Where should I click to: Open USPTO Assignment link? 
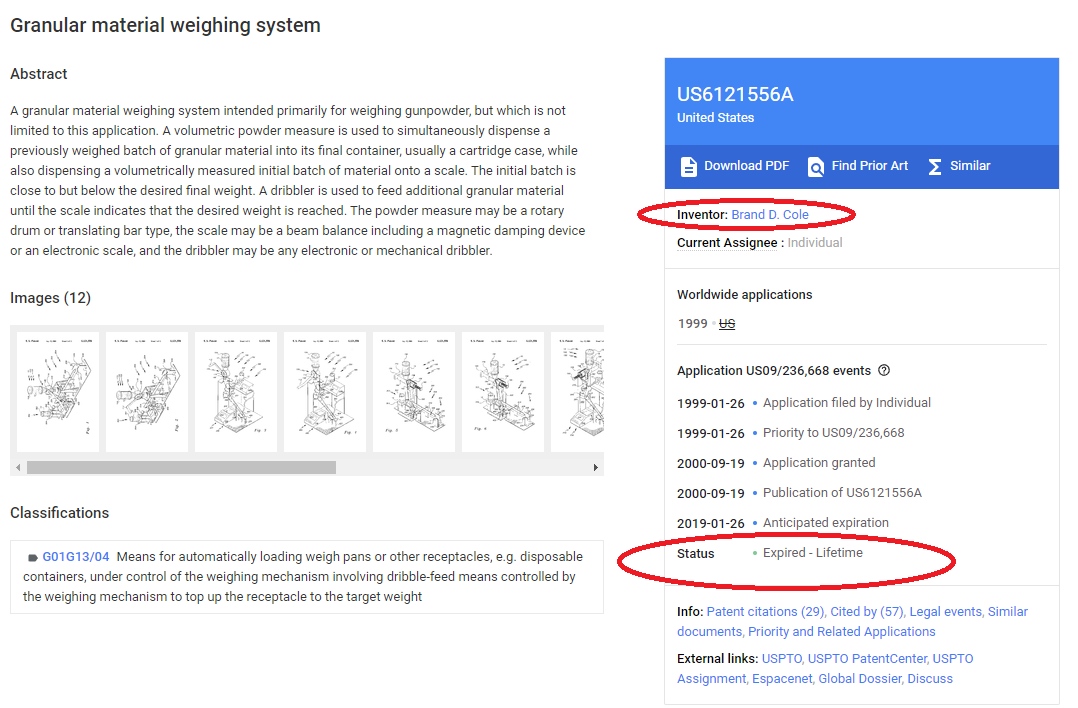825,669
